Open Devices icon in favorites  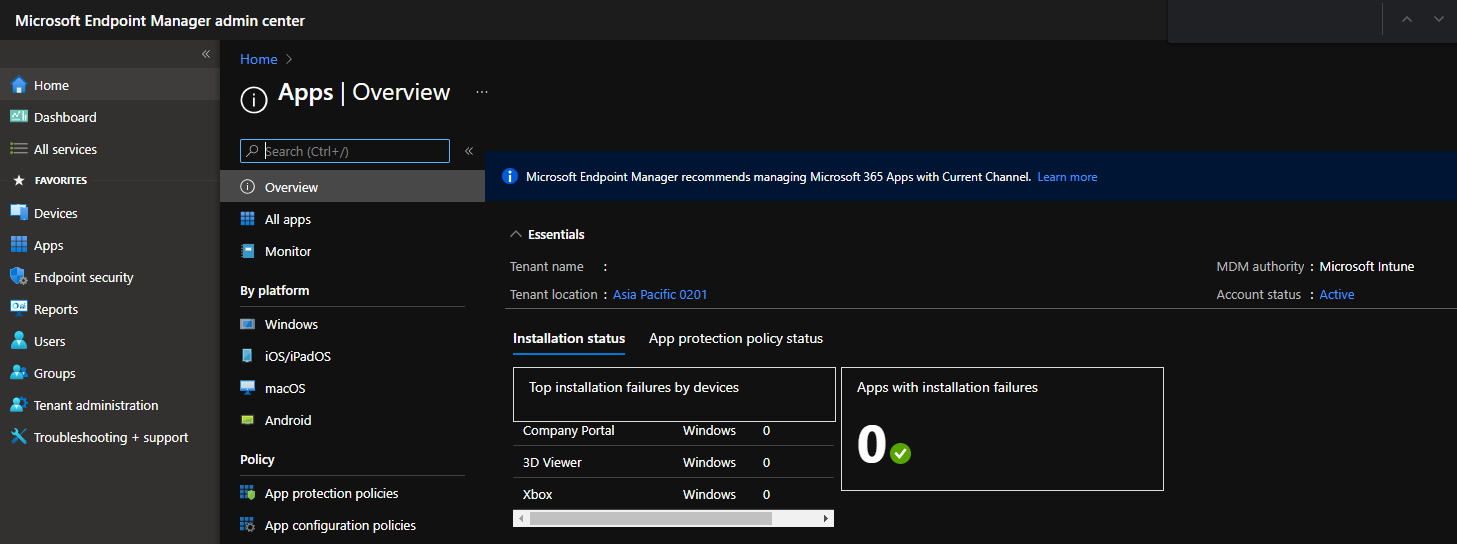(18, 213)
